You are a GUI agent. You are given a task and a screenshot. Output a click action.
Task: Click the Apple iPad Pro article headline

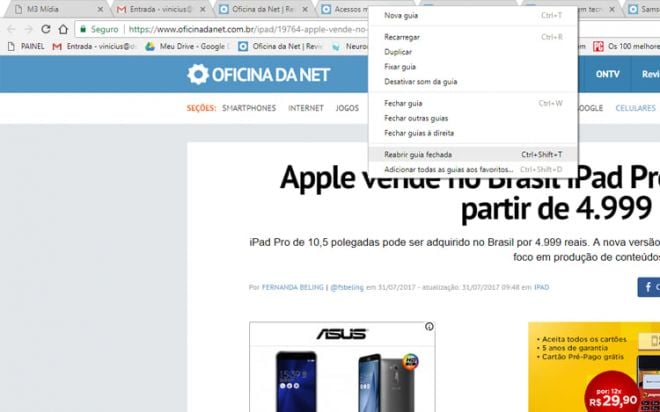[x=470, y=194]
